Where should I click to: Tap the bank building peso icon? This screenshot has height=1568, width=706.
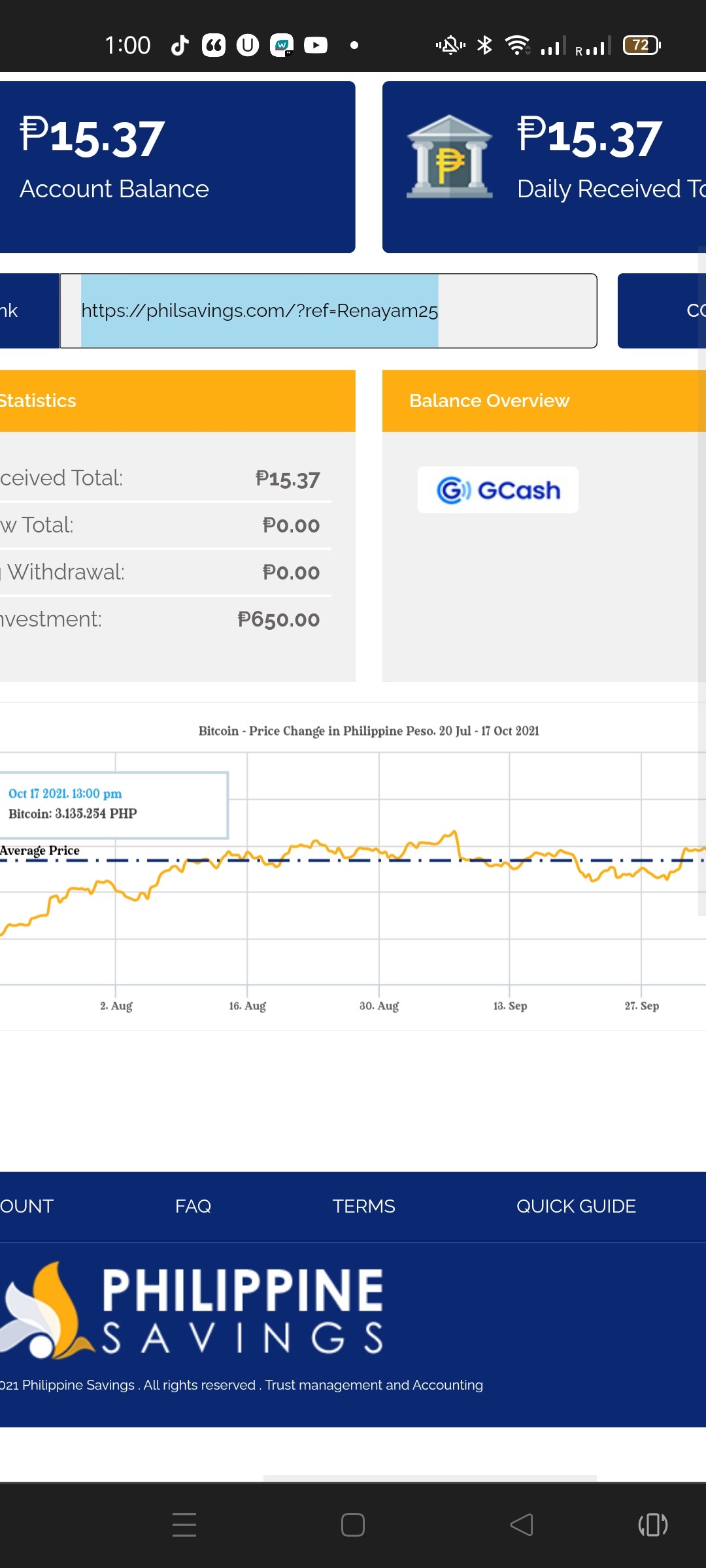pos(449,157)
